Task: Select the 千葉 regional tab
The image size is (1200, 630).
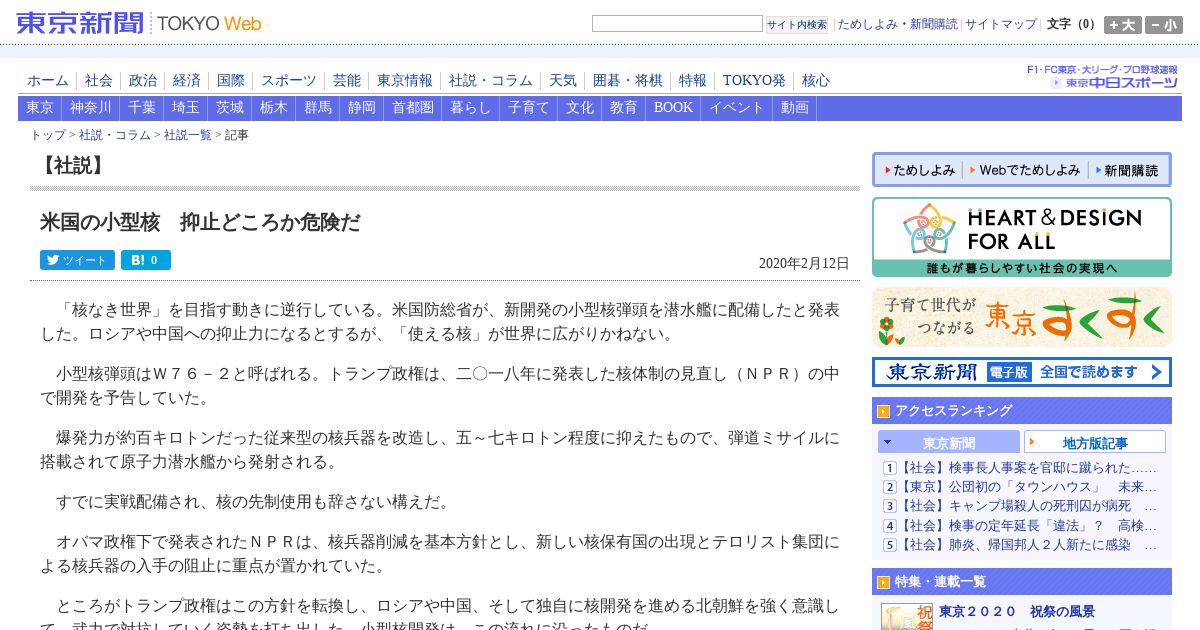Action: [x=142, y=108]
